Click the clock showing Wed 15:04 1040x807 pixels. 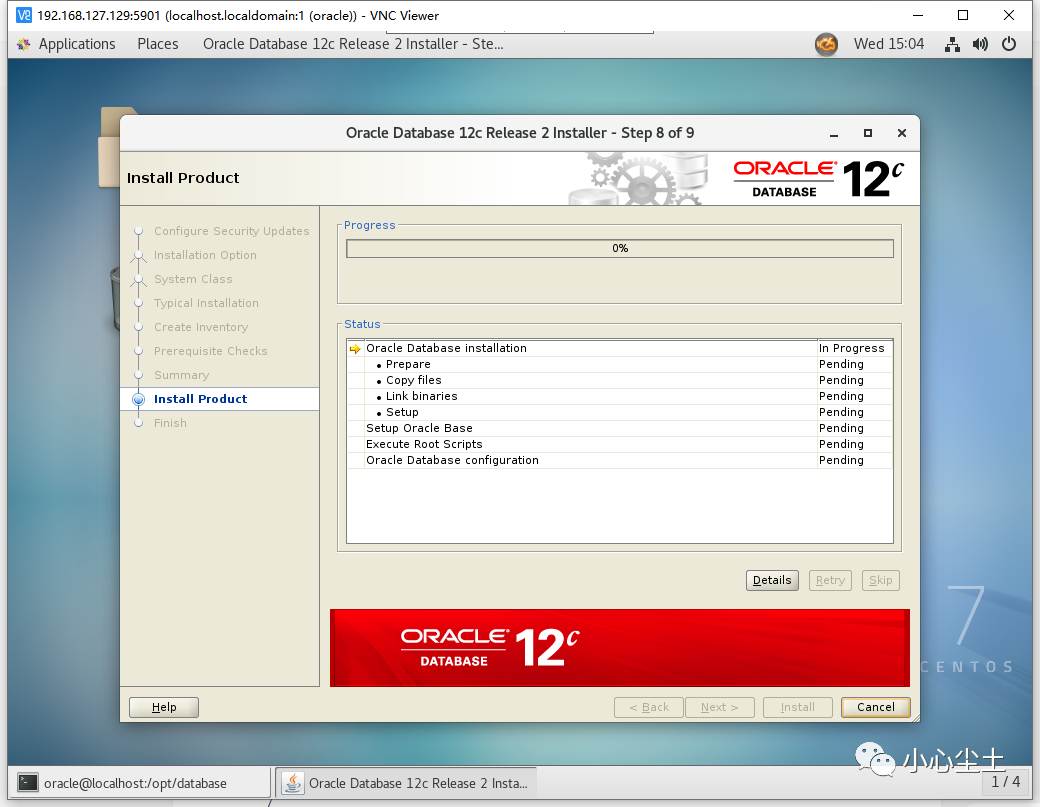889,44
